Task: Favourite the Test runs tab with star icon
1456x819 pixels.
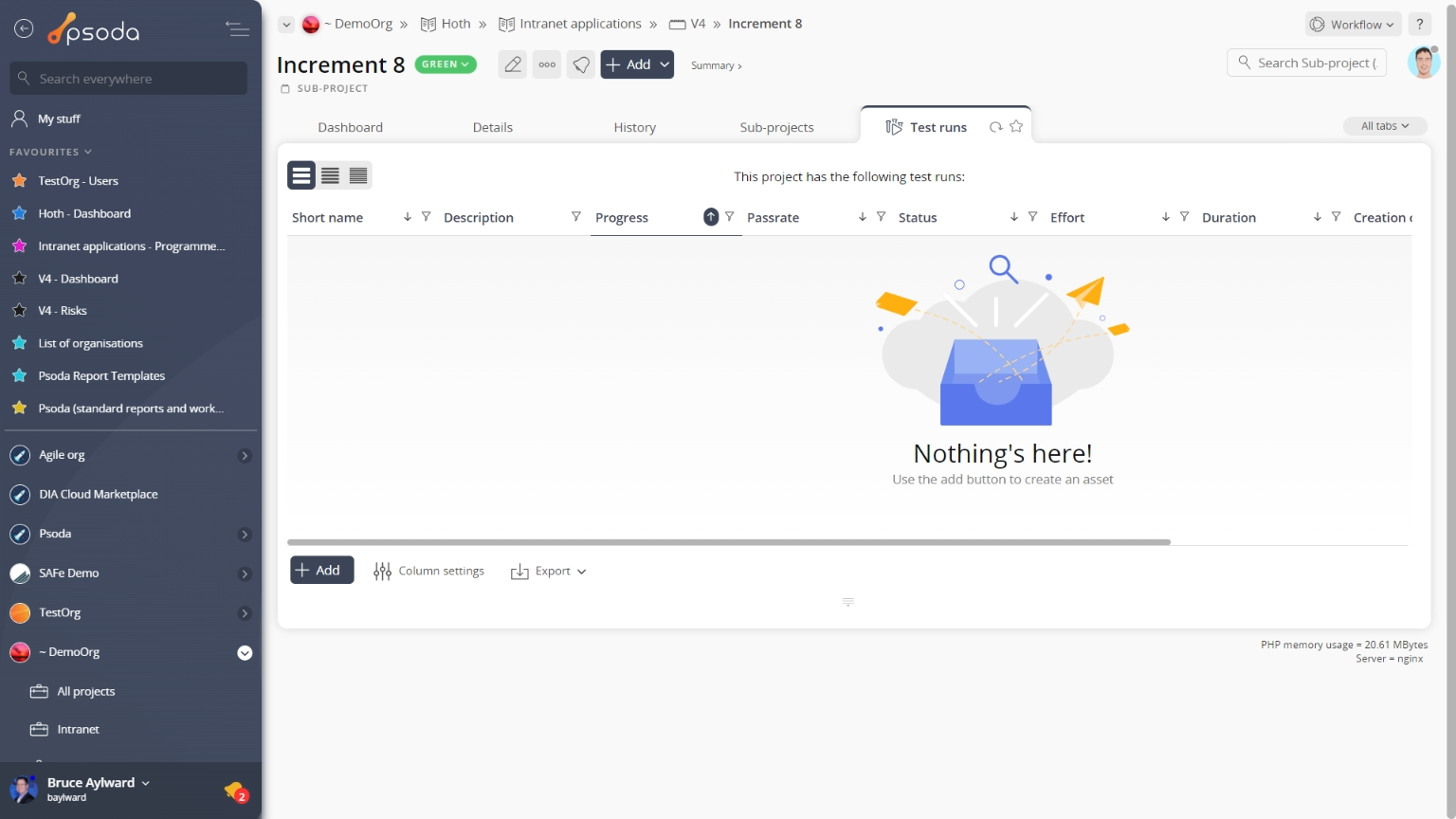Action: 1016,126
